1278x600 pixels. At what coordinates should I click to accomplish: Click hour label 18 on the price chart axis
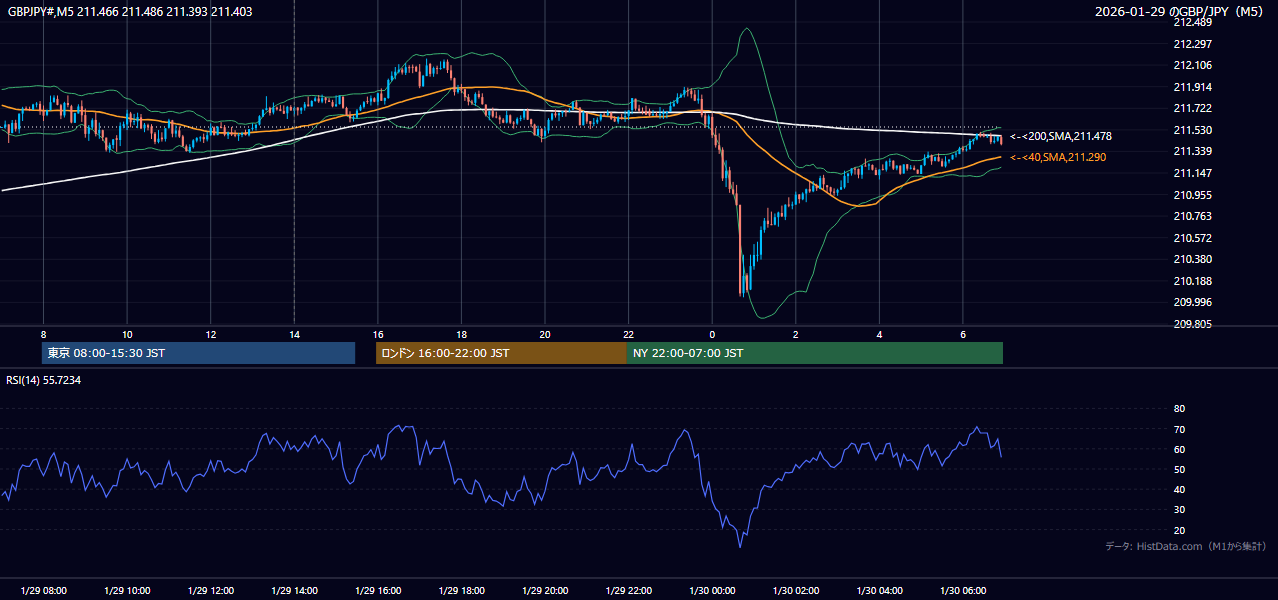click(x=461, y=334)
